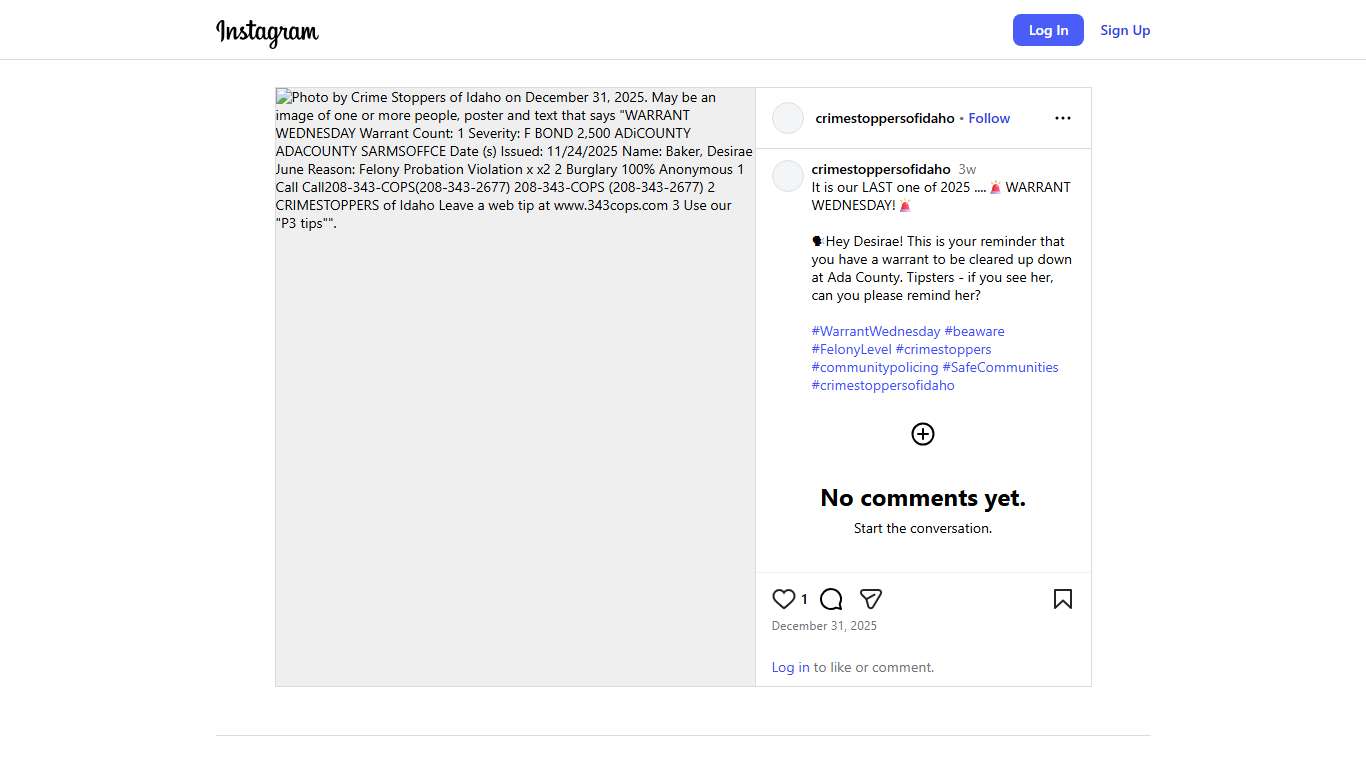Open the #FelonyLevel hashtag
This screenshot has height=768, width=1366.
[851, 349]
